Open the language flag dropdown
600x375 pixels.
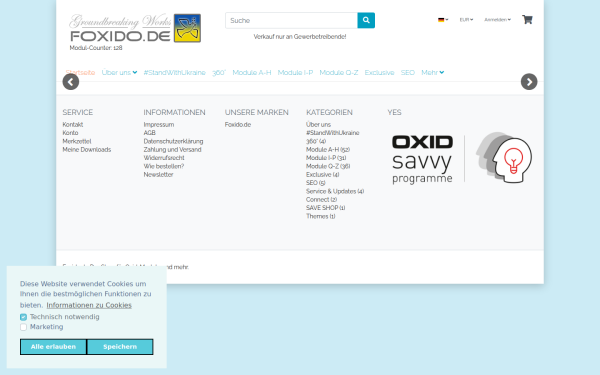[443, 20]
